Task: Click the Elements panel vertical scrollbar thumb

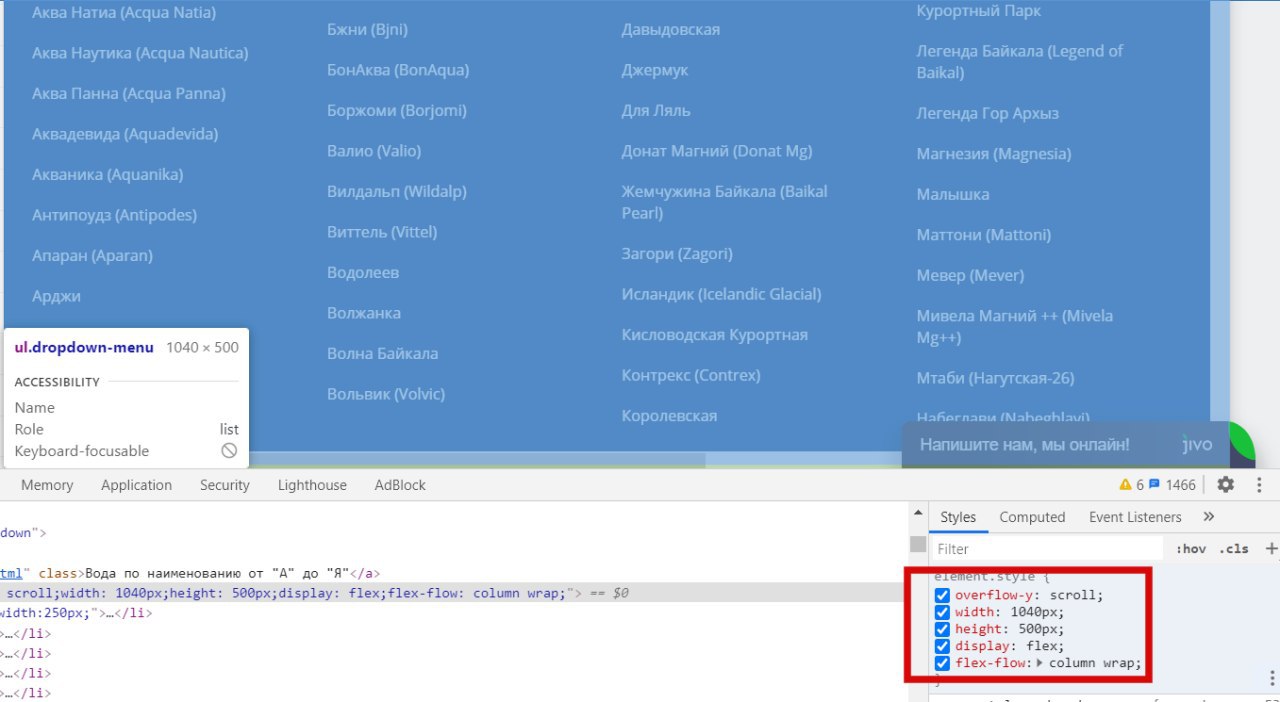Action: pyautogui.click(x=918, y=544)
